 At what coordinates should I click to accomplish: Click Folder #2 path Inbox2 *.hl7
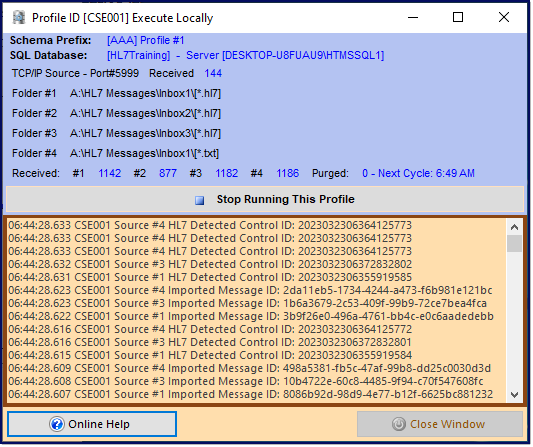pyautogui.click(x=145, y=114)
